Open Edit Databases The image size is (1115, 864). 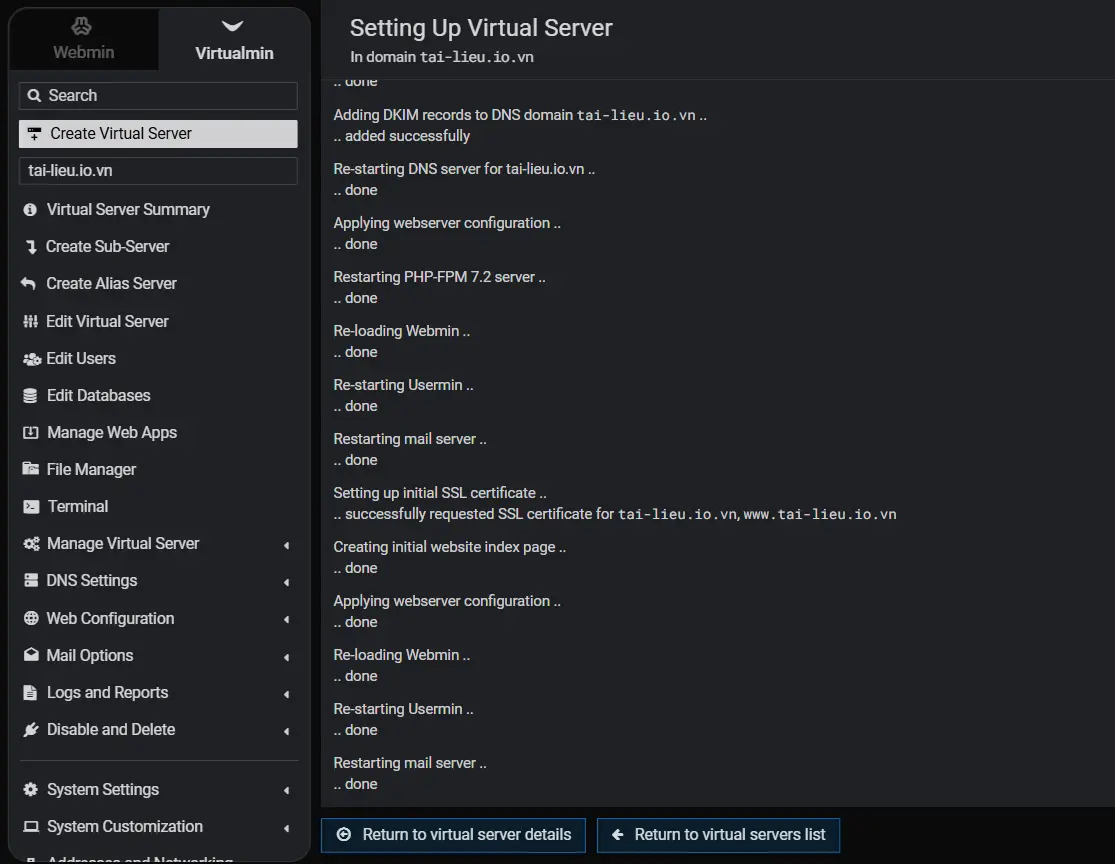pyautogui.click(x=97, y=395)
